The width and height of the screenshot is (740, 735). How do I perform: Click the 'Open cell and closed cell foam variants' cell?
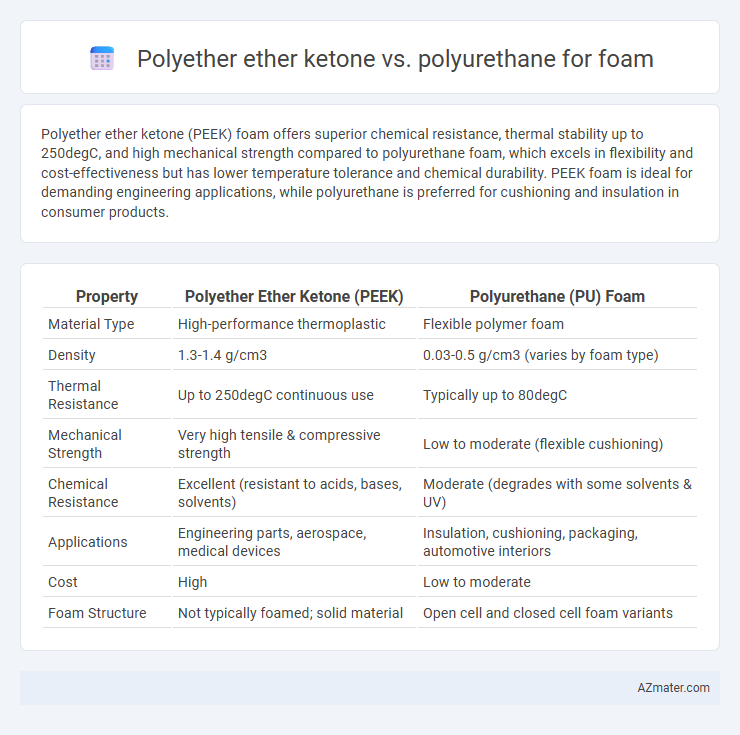pyautogui.click(x=548, y=613)
